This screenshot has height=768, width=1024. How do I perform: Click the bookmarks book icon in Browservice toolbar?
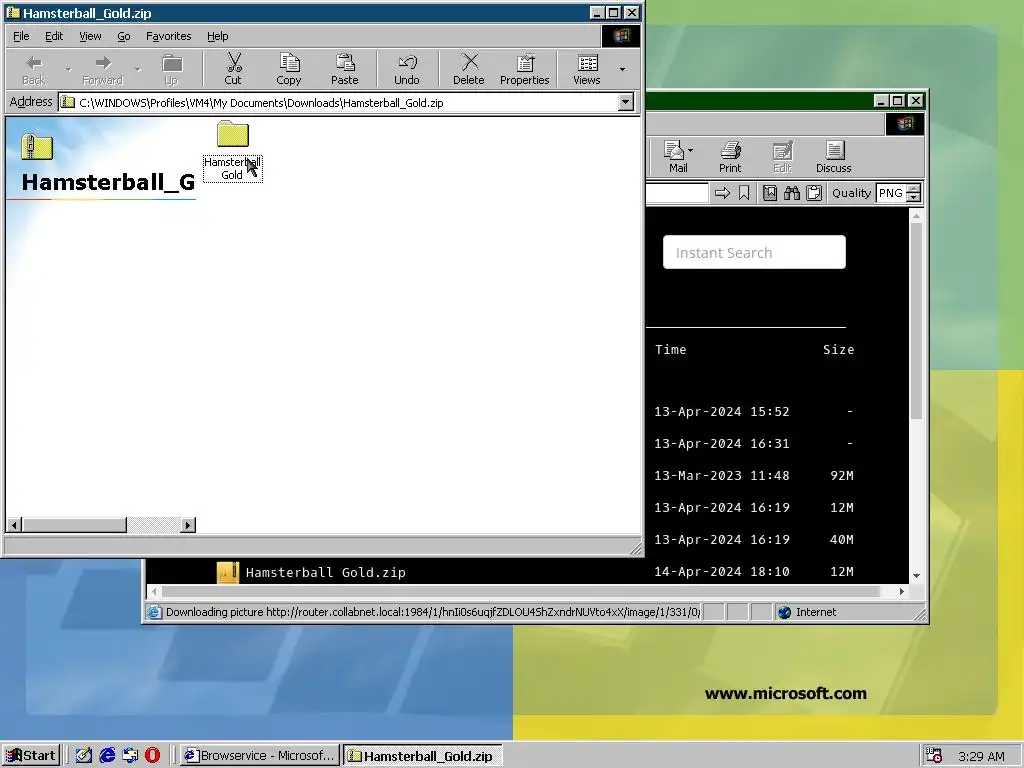(x=770, y=193)
